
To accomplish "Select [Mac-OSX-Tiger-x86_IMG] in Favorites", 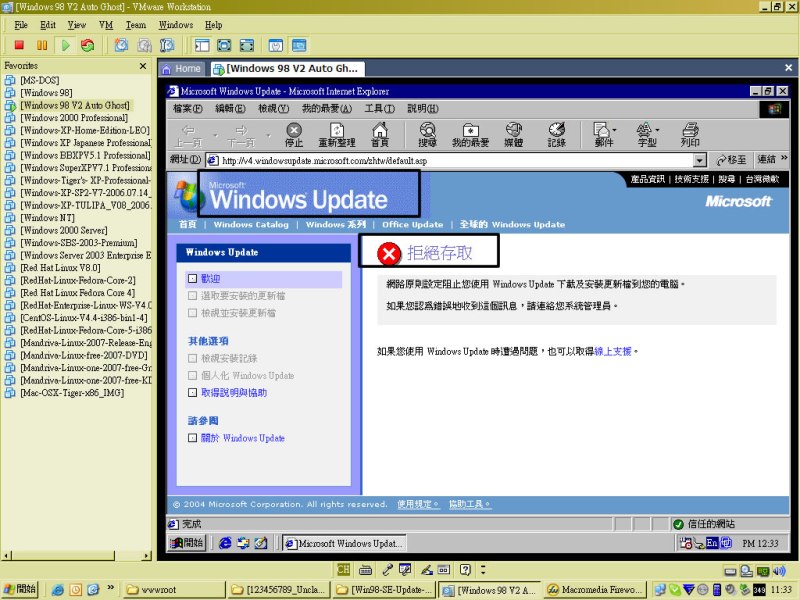I will (x=72, y=393).
